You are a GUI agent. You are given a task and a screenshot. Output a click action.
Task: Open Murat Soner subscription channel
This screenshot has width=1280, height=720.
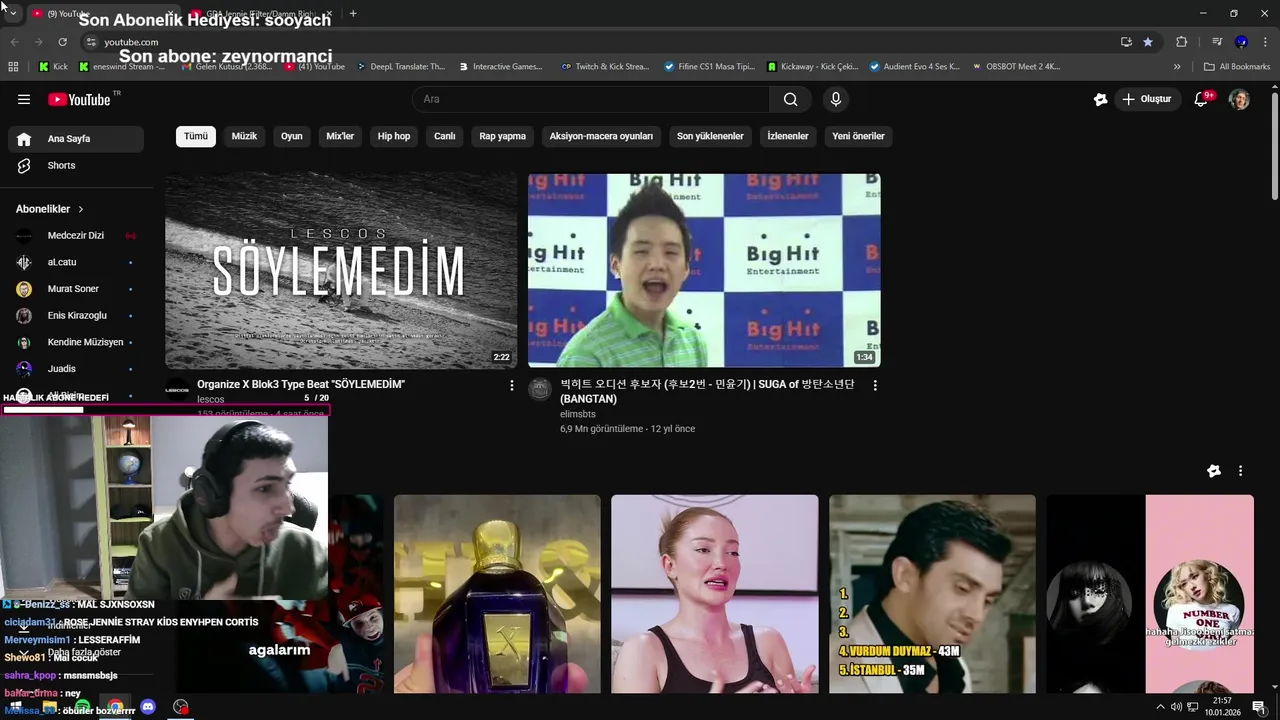(x=76, y=289)
